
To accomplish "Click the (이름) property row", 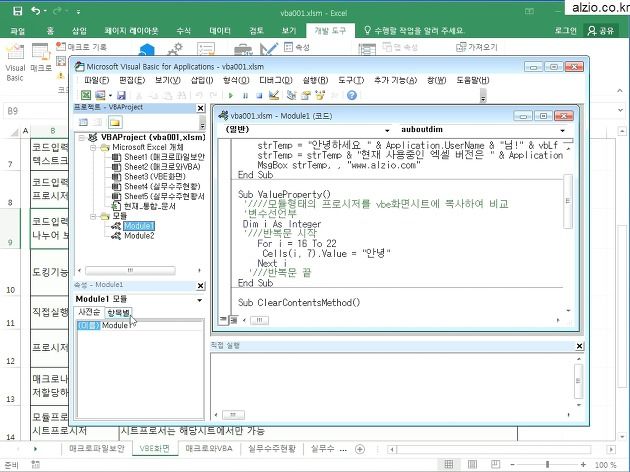I will tap(140, 325).
